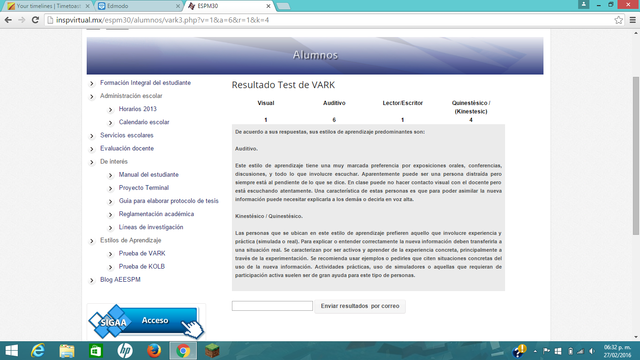Click chevron beside Prueba de VARK
Screen dimensions: 640x360
click(x=110, y=254)
